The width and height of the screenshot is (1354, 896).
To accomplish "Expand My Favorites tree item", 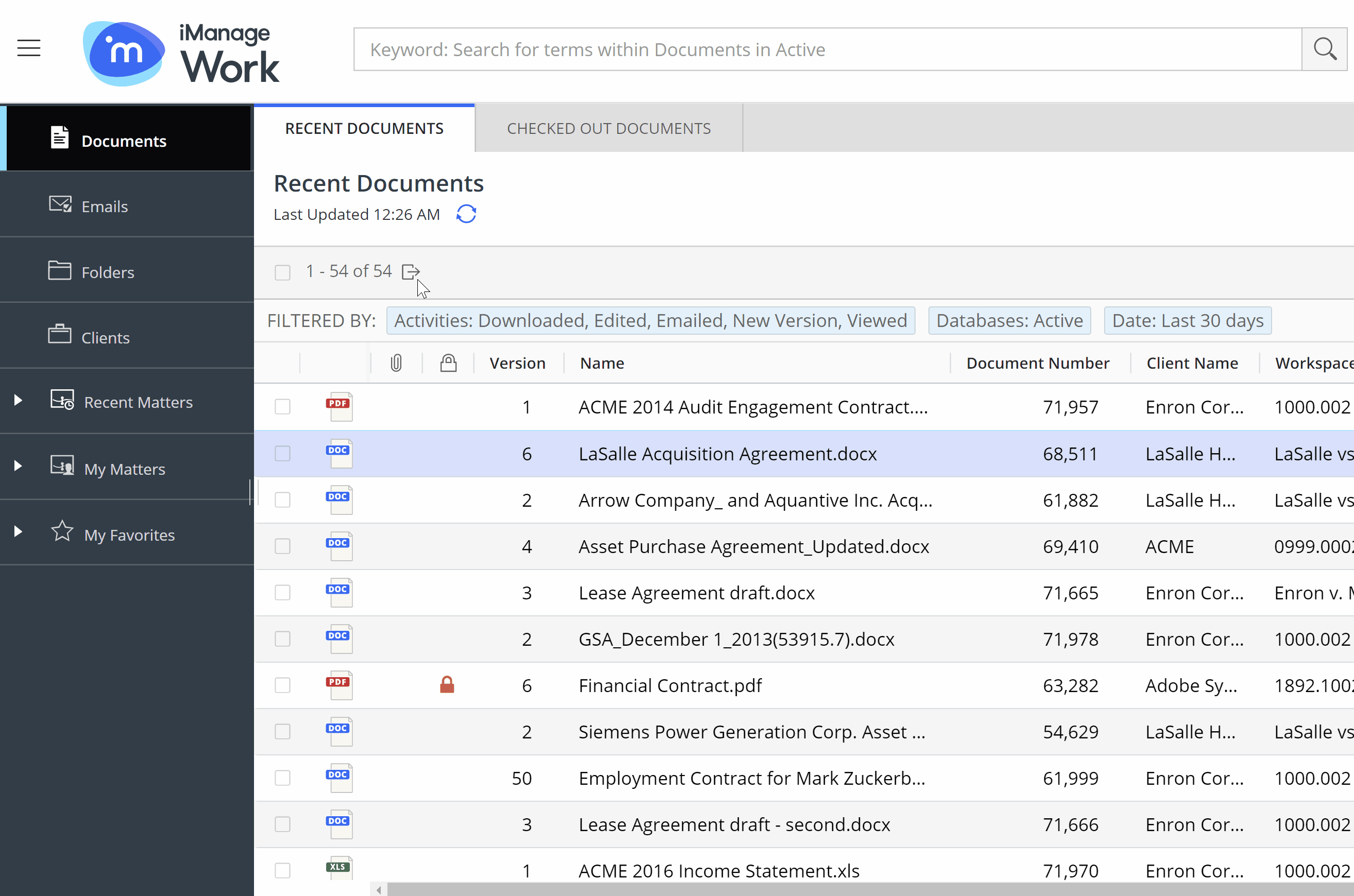I will coord(18,534).
